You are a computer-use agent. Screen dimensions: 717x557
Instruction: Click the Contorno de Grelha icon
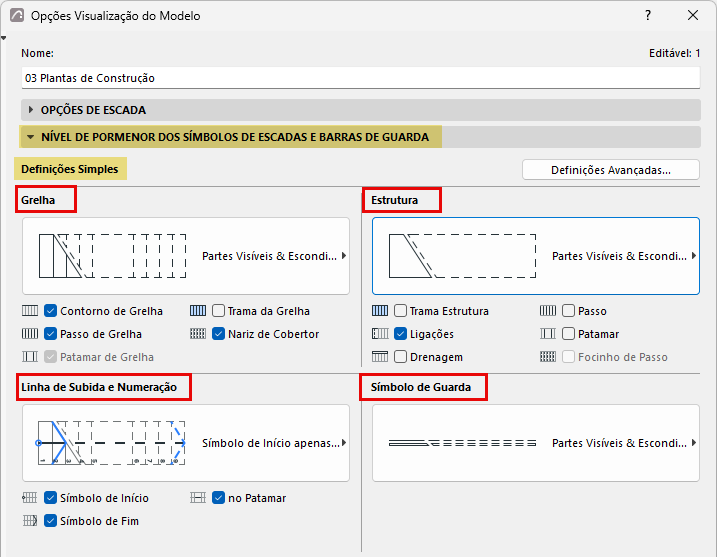click(x=30, y=311)
